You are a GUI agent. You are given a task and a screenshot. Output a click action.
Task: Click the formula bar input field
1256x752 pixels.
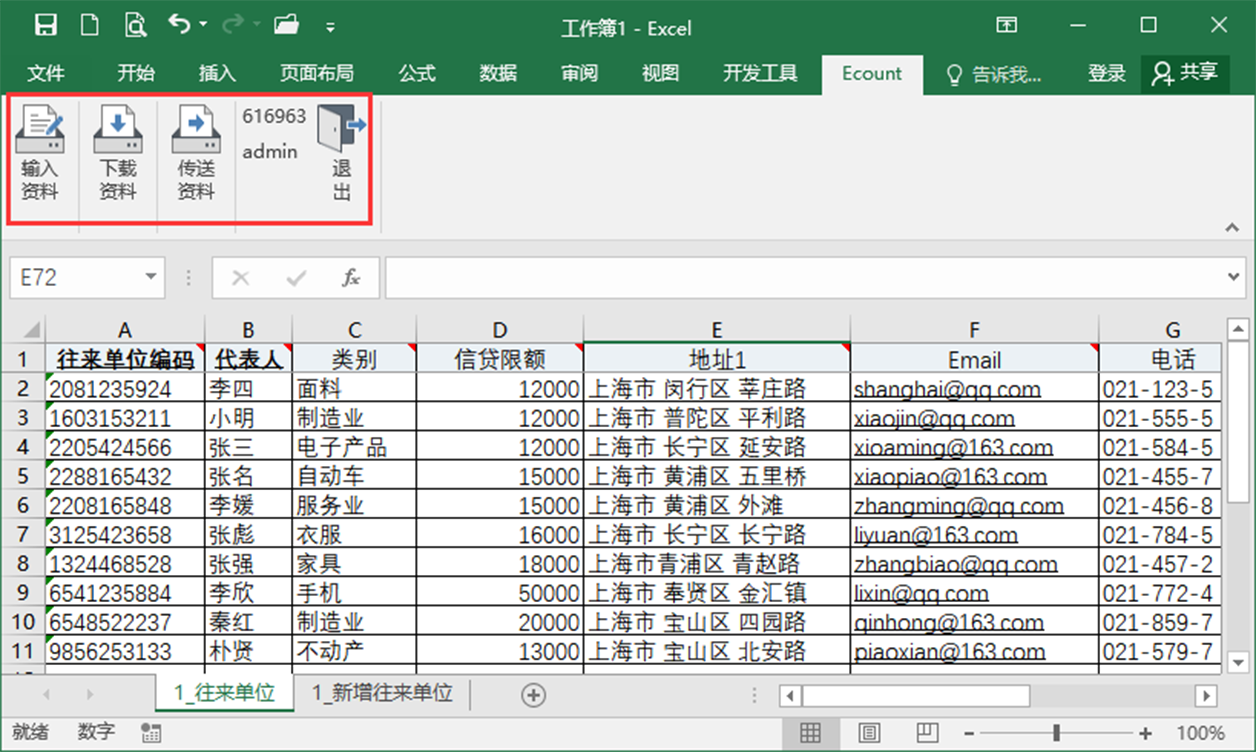point(800,278)
